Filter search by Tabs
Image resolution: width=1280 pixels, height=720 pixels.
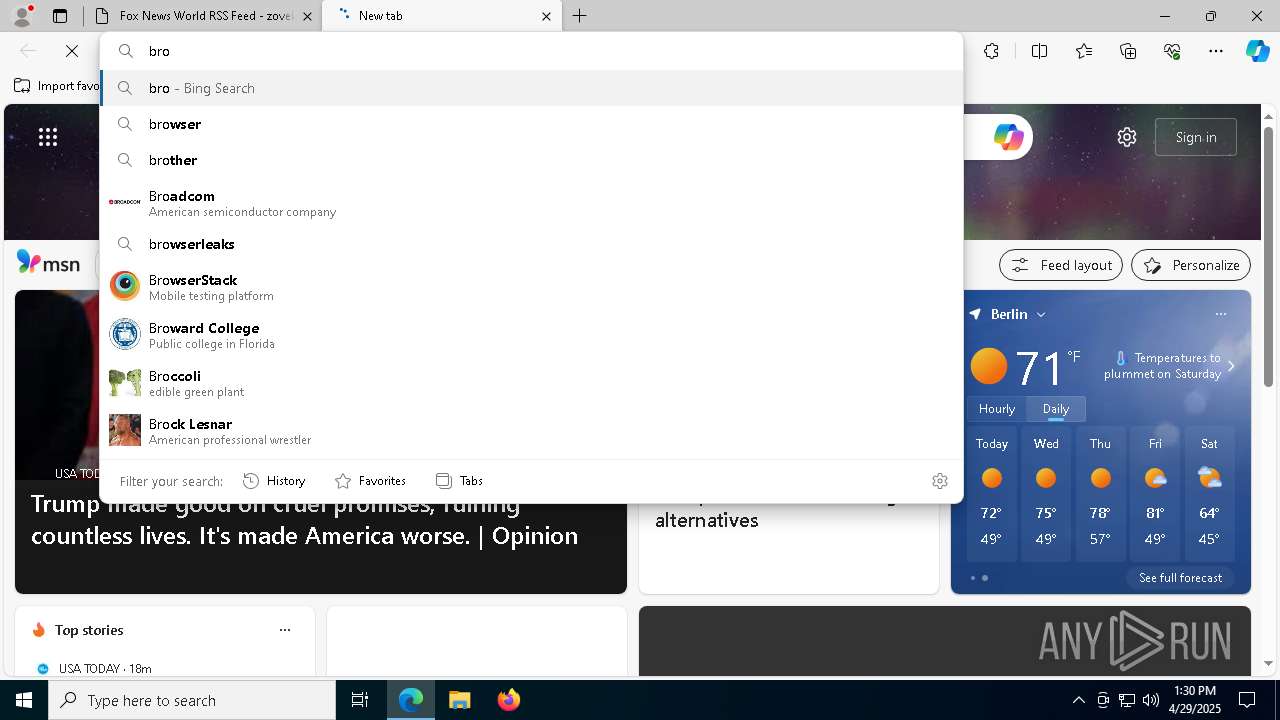point(459,481)
